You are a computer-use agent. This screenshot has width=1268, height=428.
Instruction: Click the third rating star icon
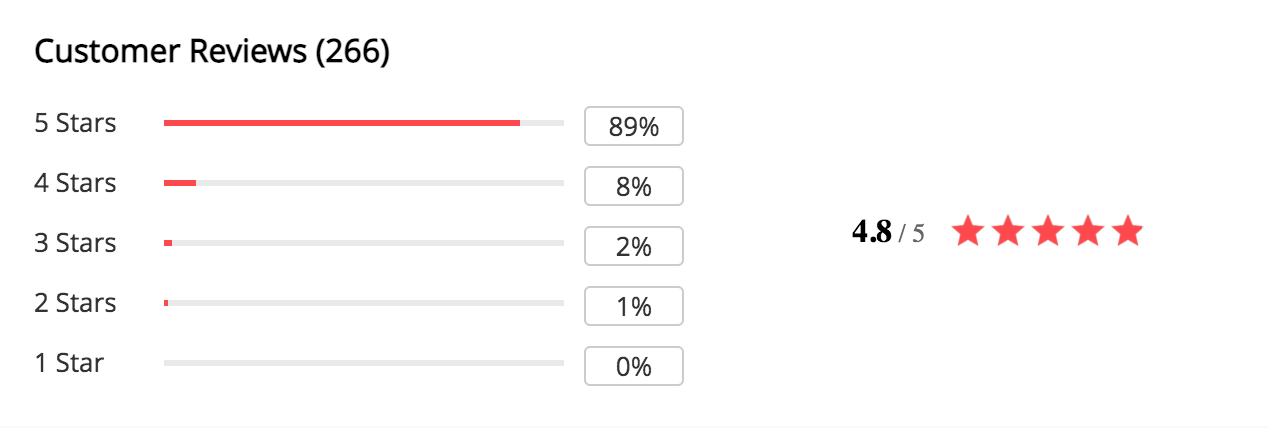(x=1047, y=231)
